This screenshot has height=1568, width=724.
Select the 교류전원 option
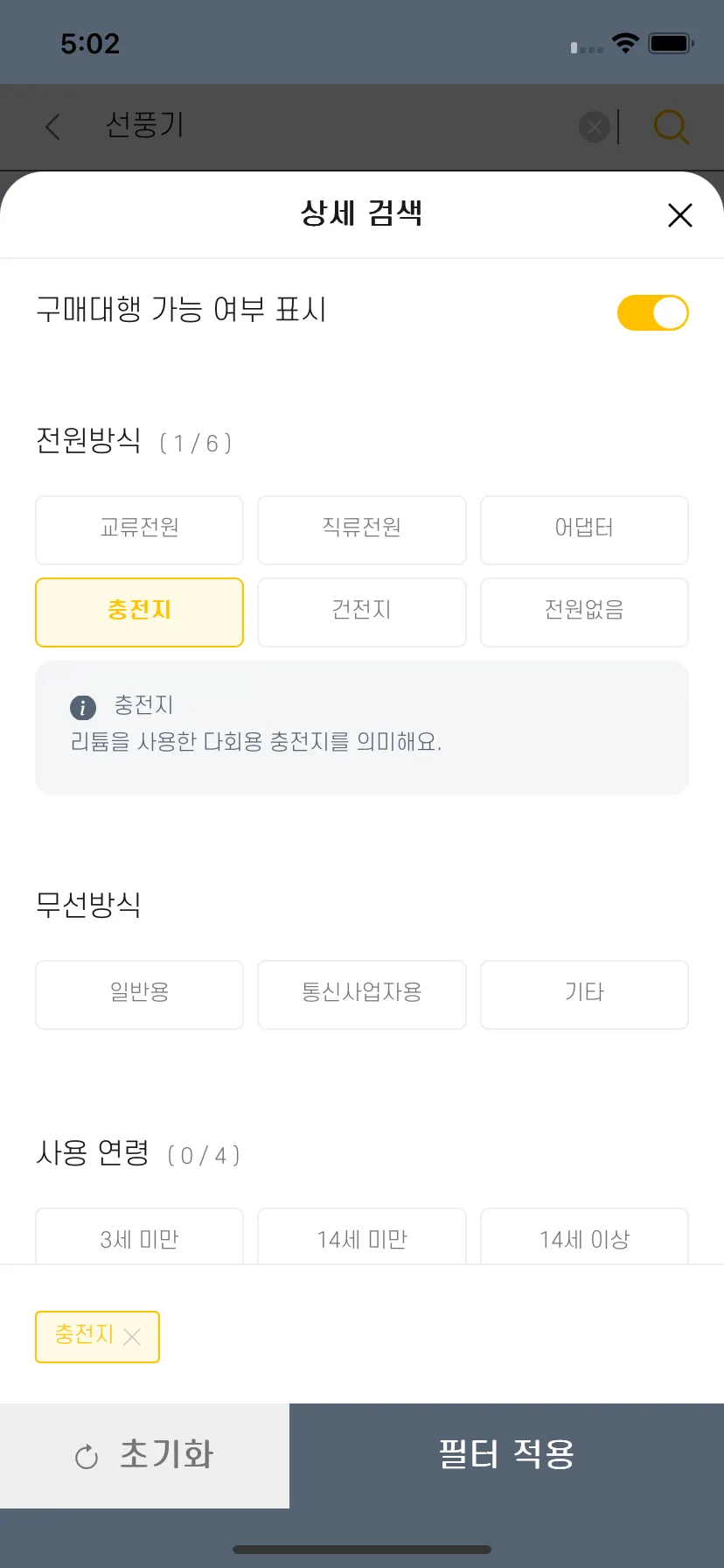tap(139, 529)
